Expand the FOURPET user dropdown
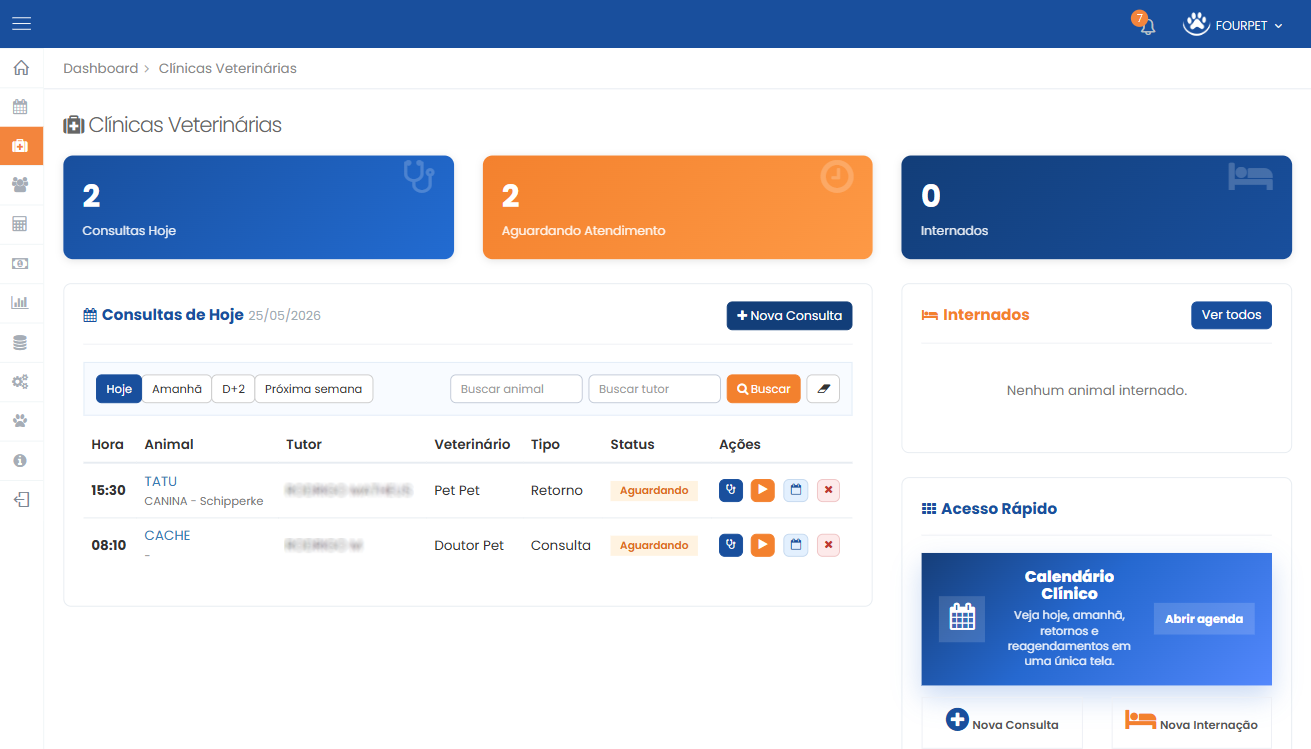The image size is (1311, 749). [x=1233, y=25]
